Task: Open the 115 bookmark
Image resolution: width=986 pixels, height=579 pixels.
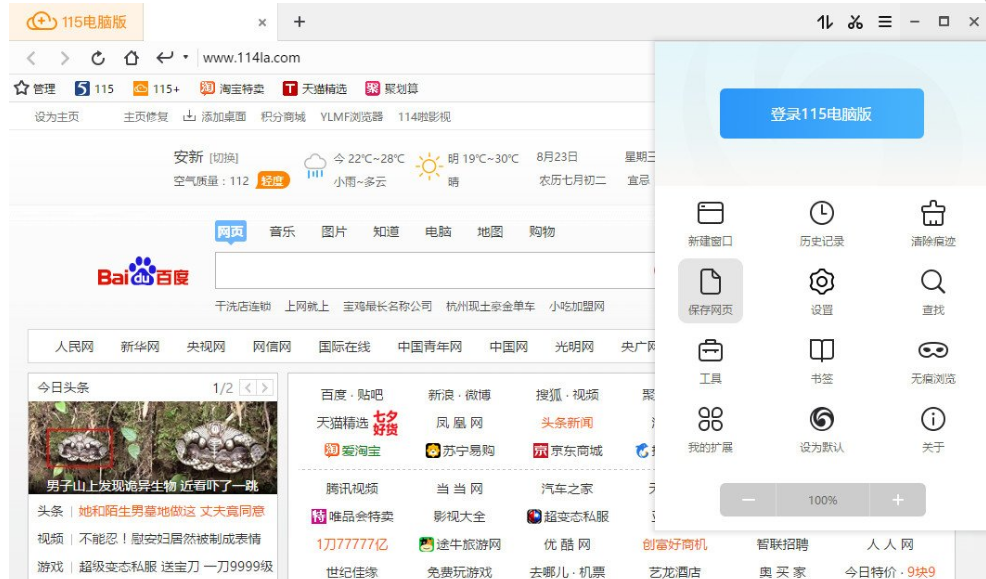Action: click(x=94, y=89)
